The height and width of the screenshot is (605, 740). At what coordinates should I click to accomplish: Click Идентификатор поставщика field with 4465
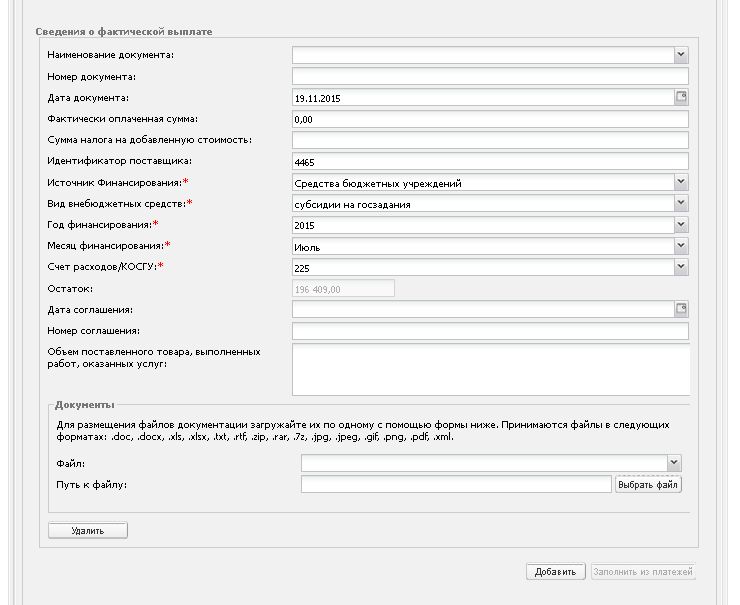490,161
